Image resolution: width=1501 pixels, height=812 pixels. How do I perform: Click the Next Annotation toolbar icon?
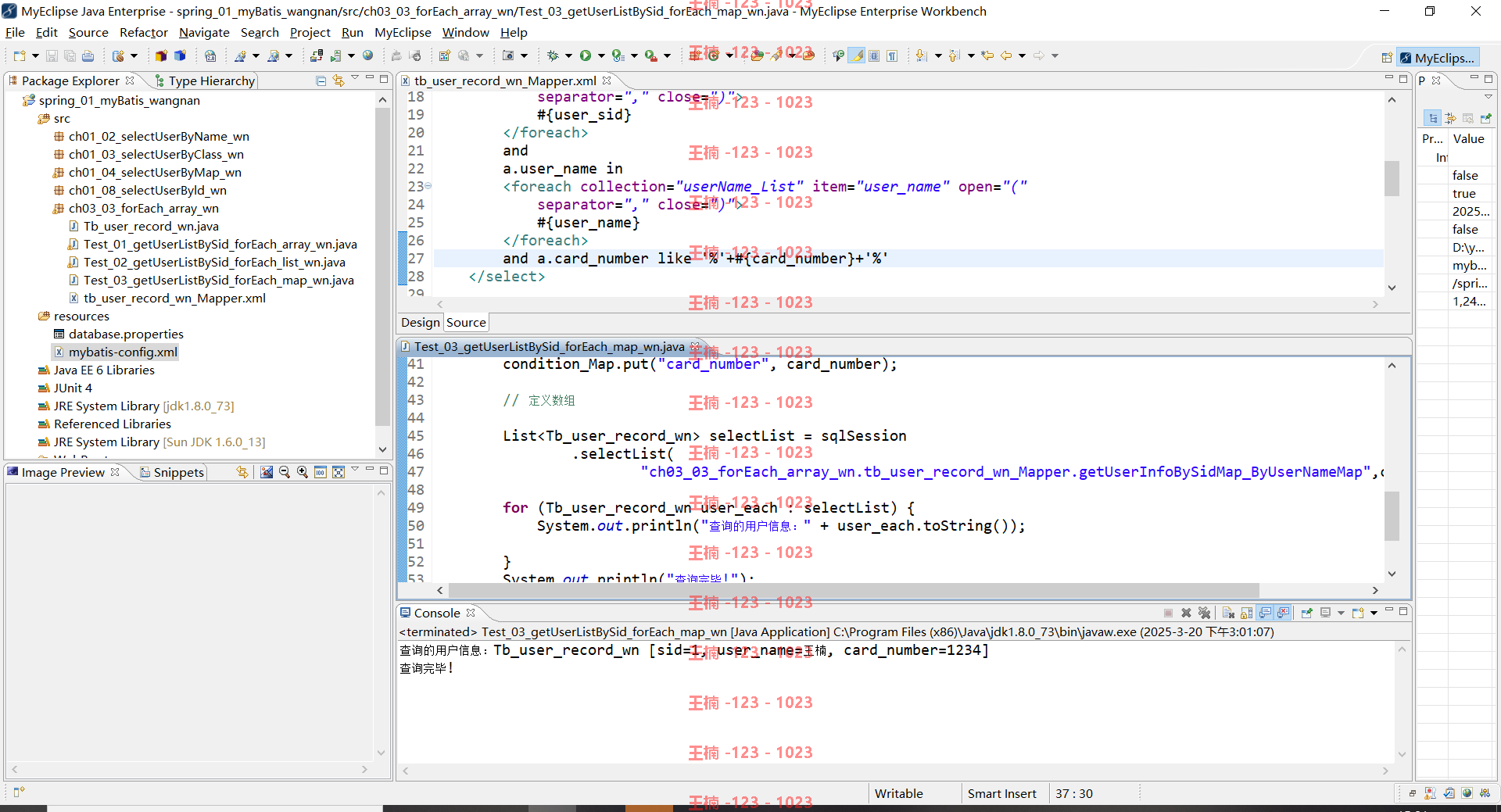pos(921,55)
